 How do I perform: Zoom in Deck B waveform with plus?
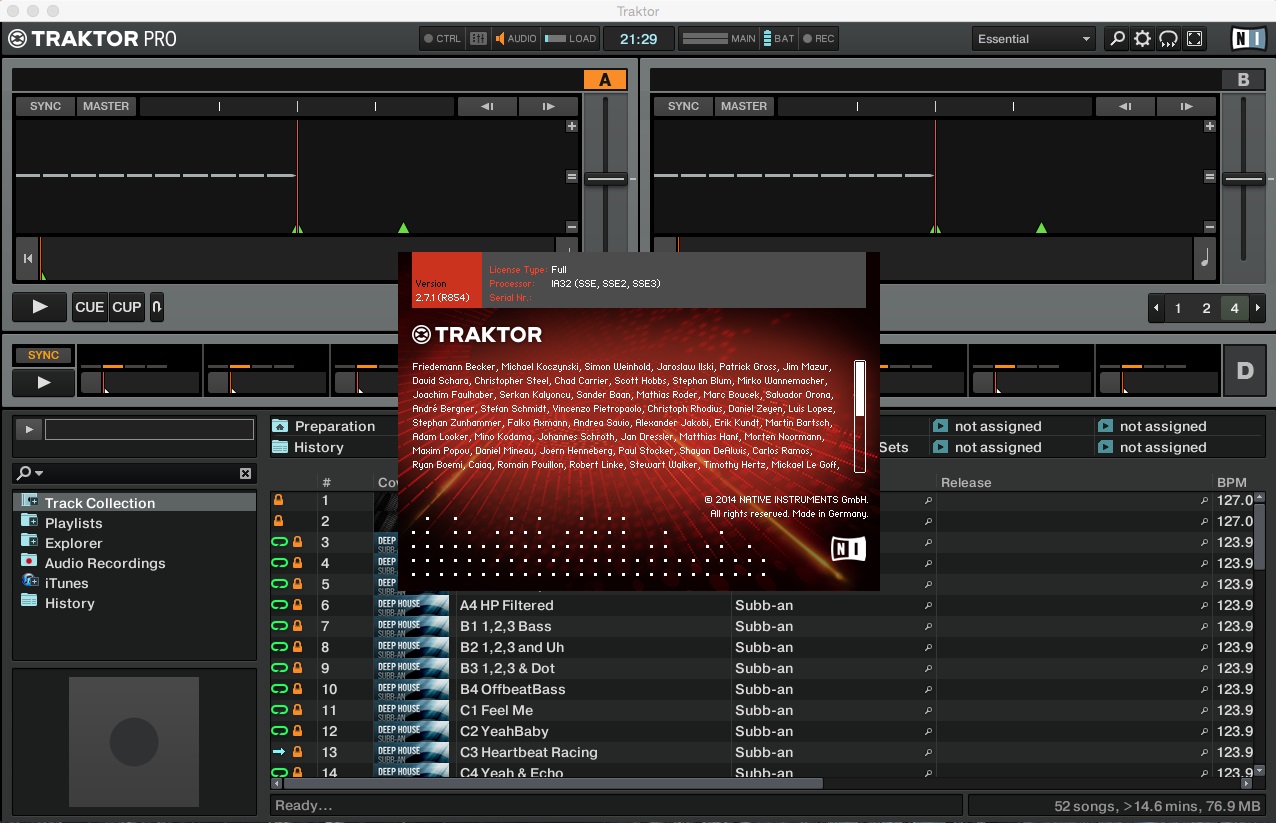tap(1210, 126)
